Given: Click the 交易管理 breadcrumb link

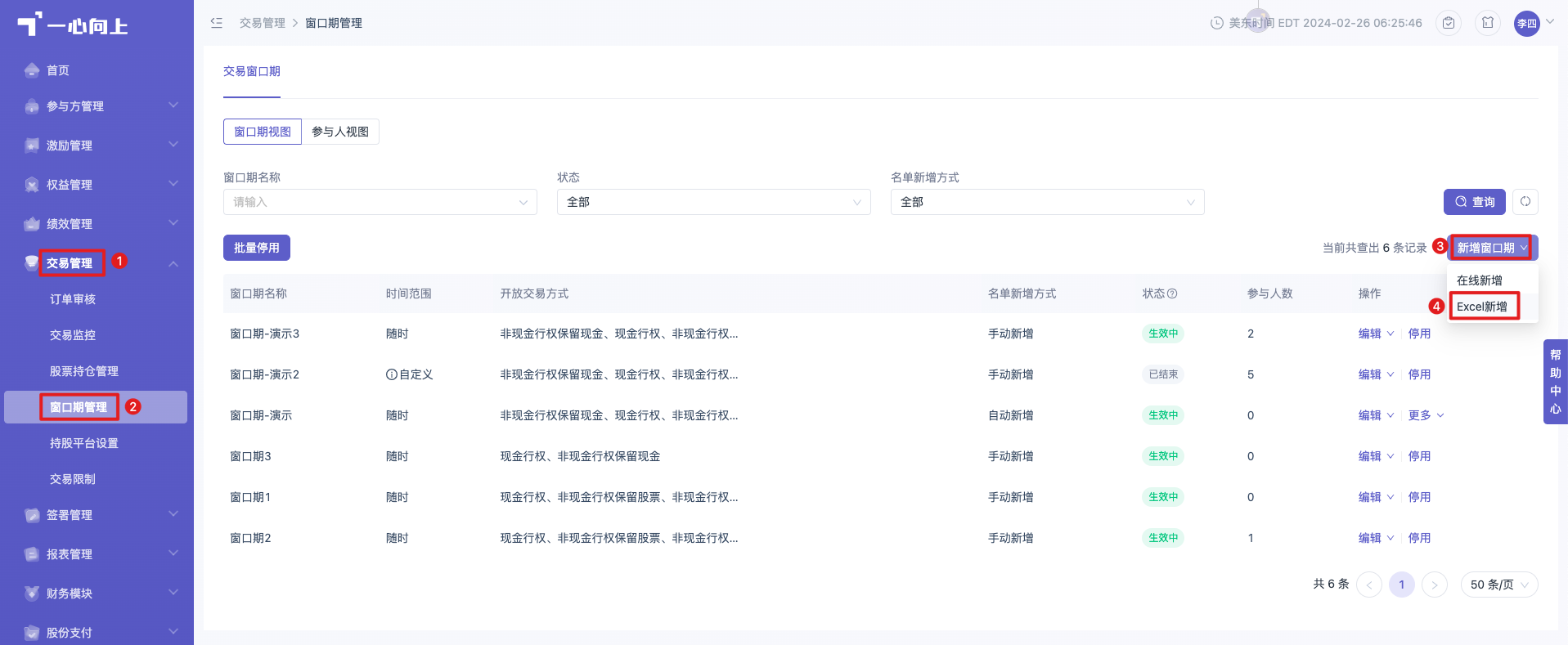Looking at the screenshot, I should 263,23.
